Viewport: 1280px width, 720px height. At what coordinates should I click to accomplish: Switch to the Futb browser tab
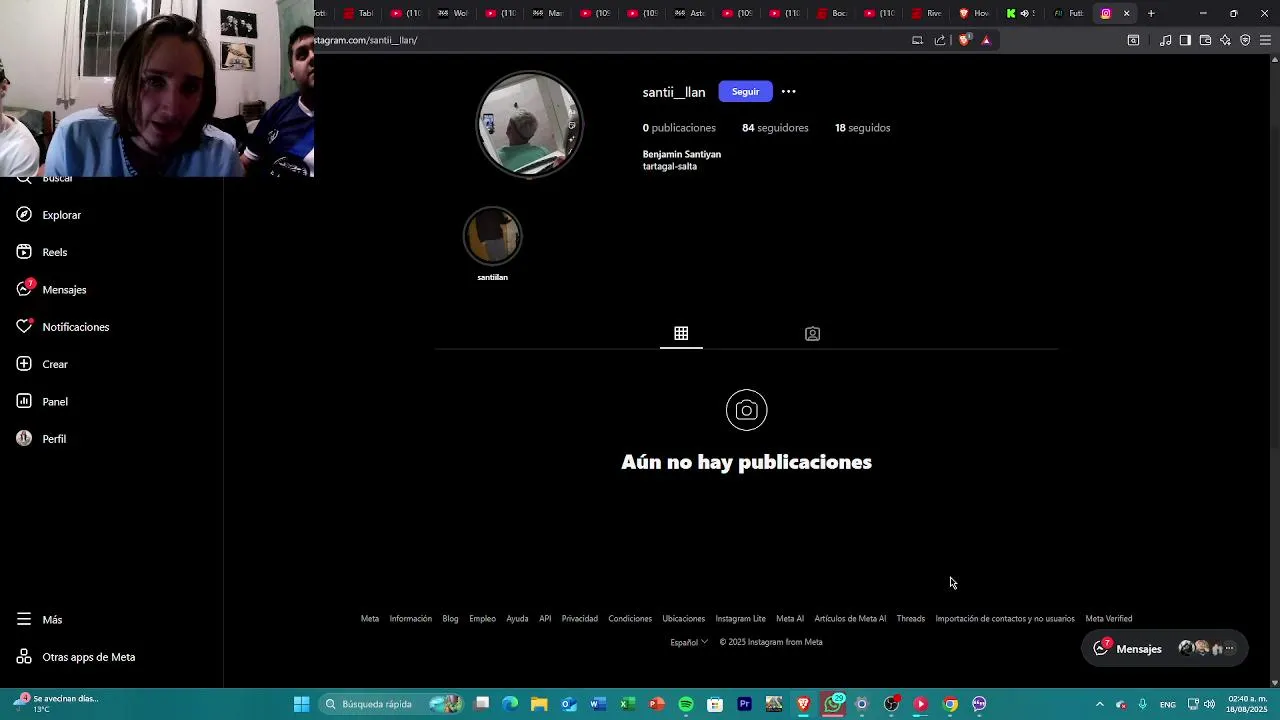[1069, 13]
